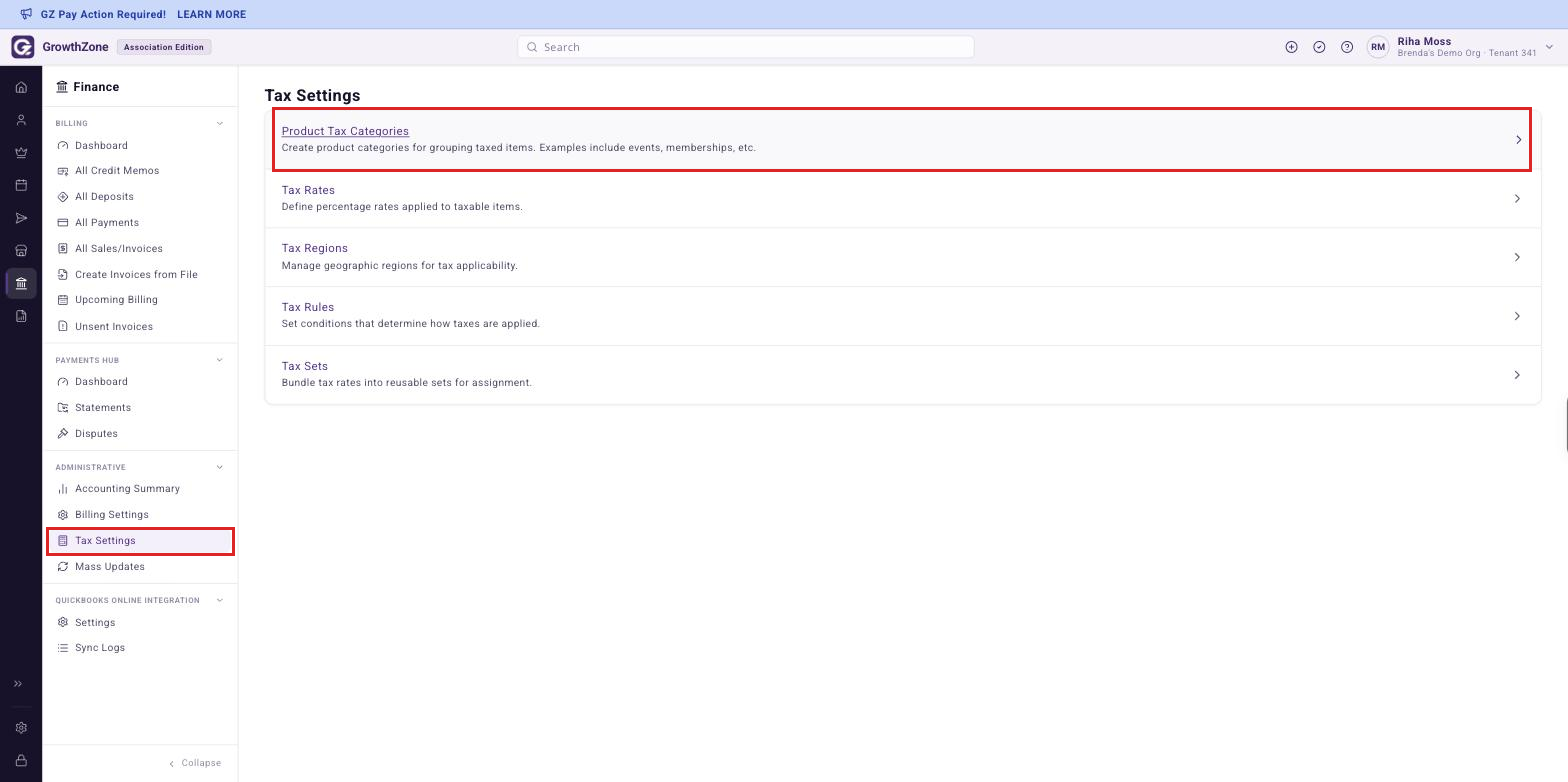This screenshot has height=782, width=1568.
Task: Open the checkmark tasks icon in header
Action: point(1319,47)
